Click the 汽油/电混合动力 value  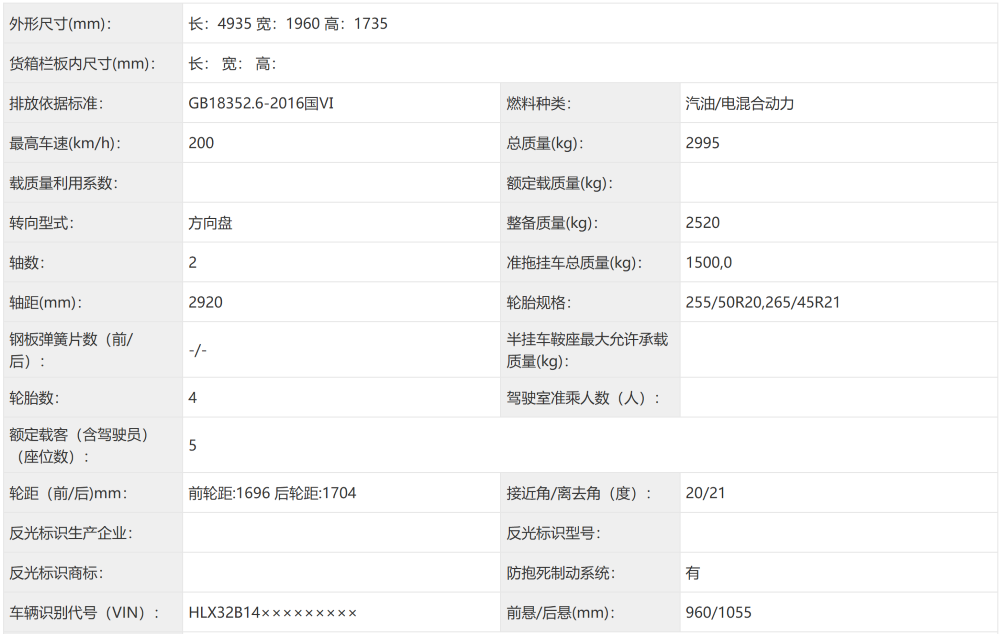(739, 103)
